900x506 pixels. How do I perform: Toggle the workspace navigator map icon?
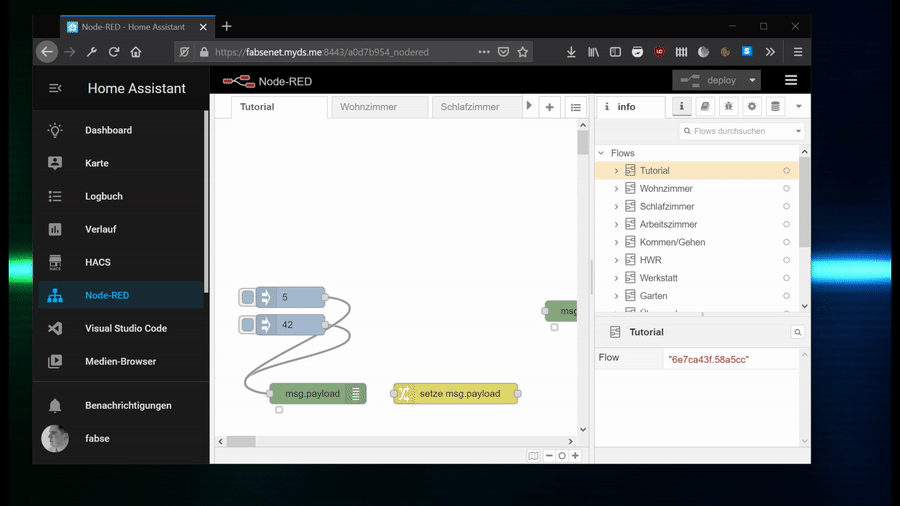click(x=533, y=456)
